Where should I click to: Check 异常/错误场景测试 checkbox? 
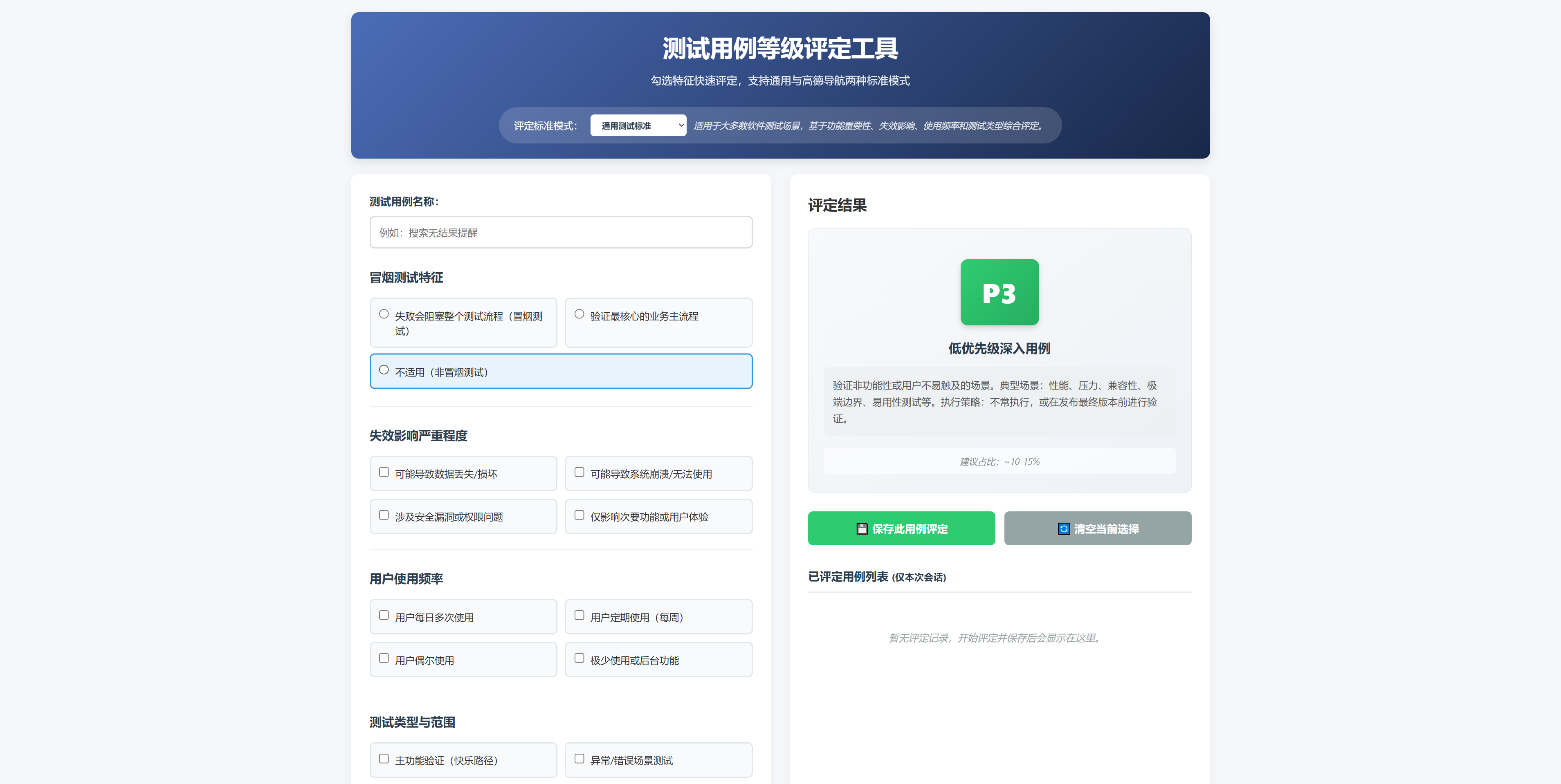pos(579,759)
